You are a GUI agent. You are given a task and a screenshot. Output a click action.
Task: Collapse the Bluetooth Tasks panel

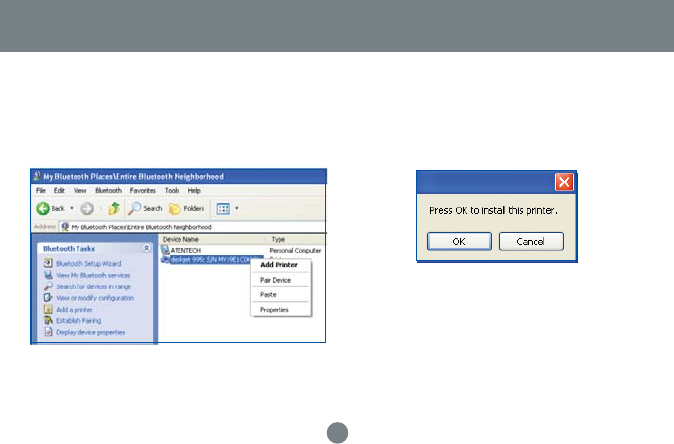146,248
